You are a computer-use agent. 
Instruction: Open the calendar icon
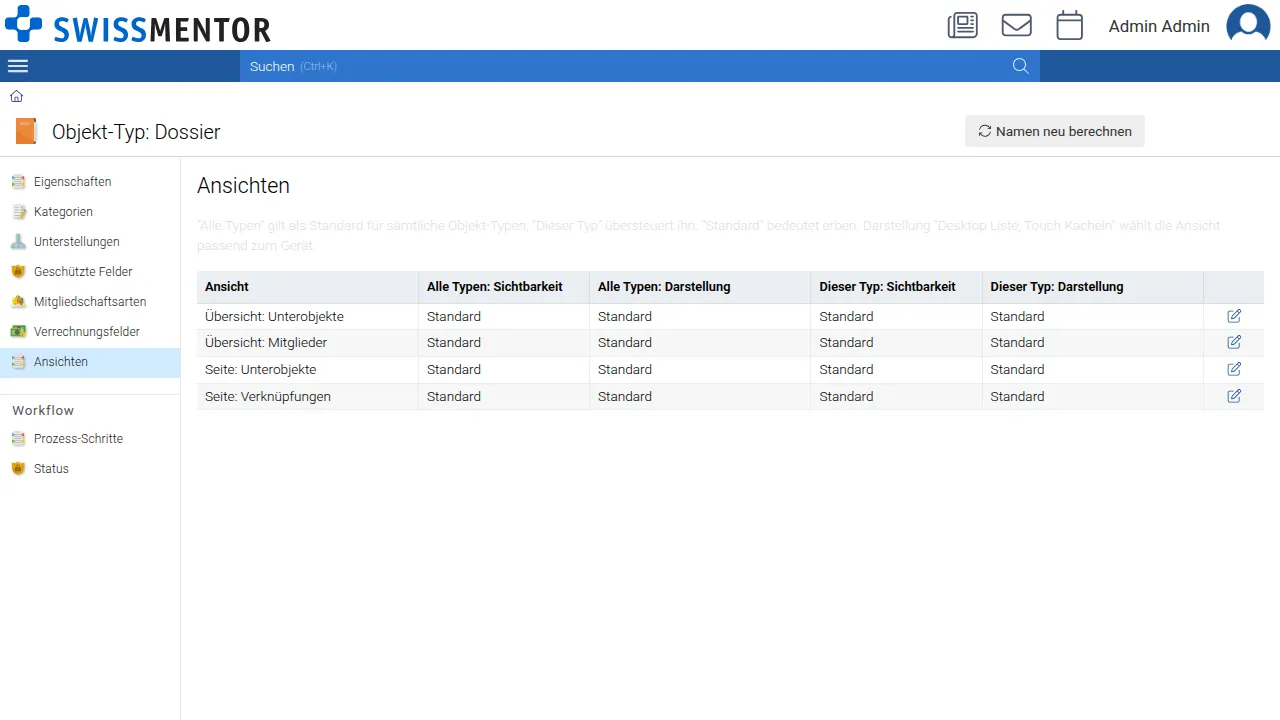(1070, 25)
